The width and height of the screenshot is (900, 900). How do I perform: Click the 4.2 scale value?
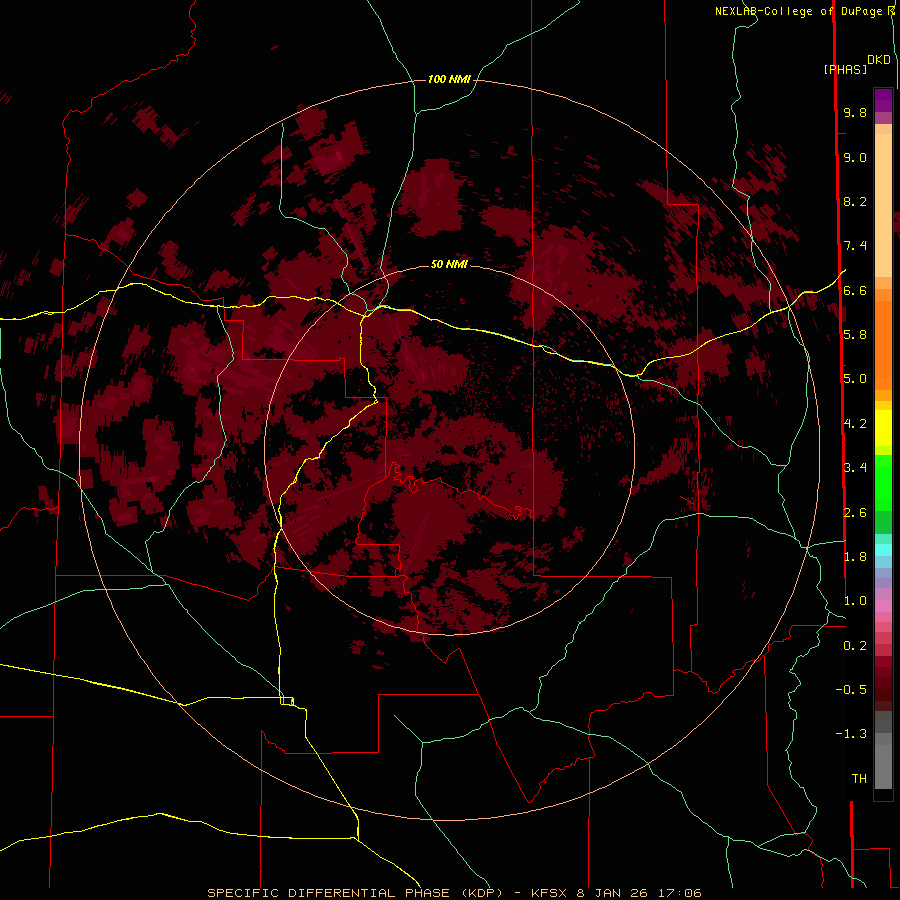(x=855, y=424)
